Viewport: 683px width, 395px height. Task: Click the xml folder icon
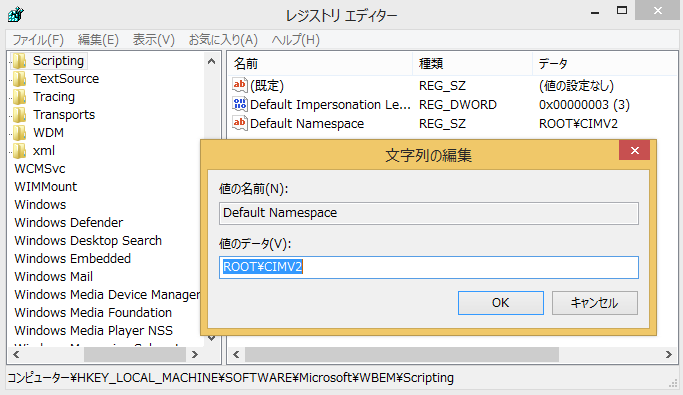pos(20,151)
